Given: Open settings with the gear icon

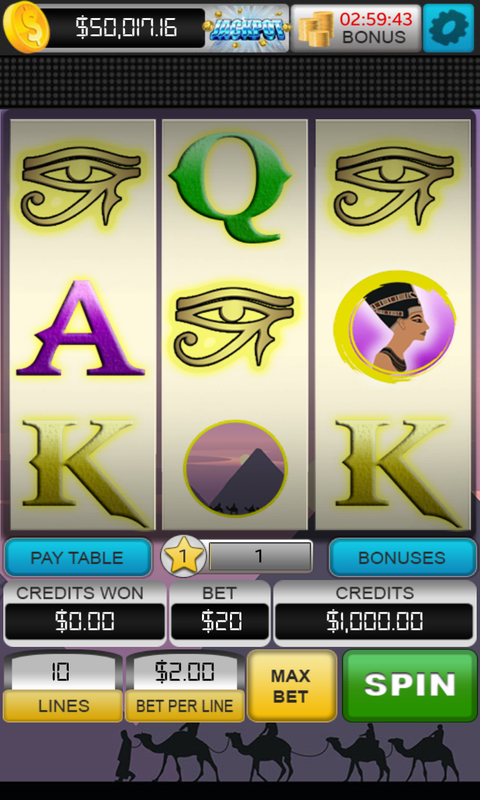Looking at the screenshot, I should pos(448,28).
